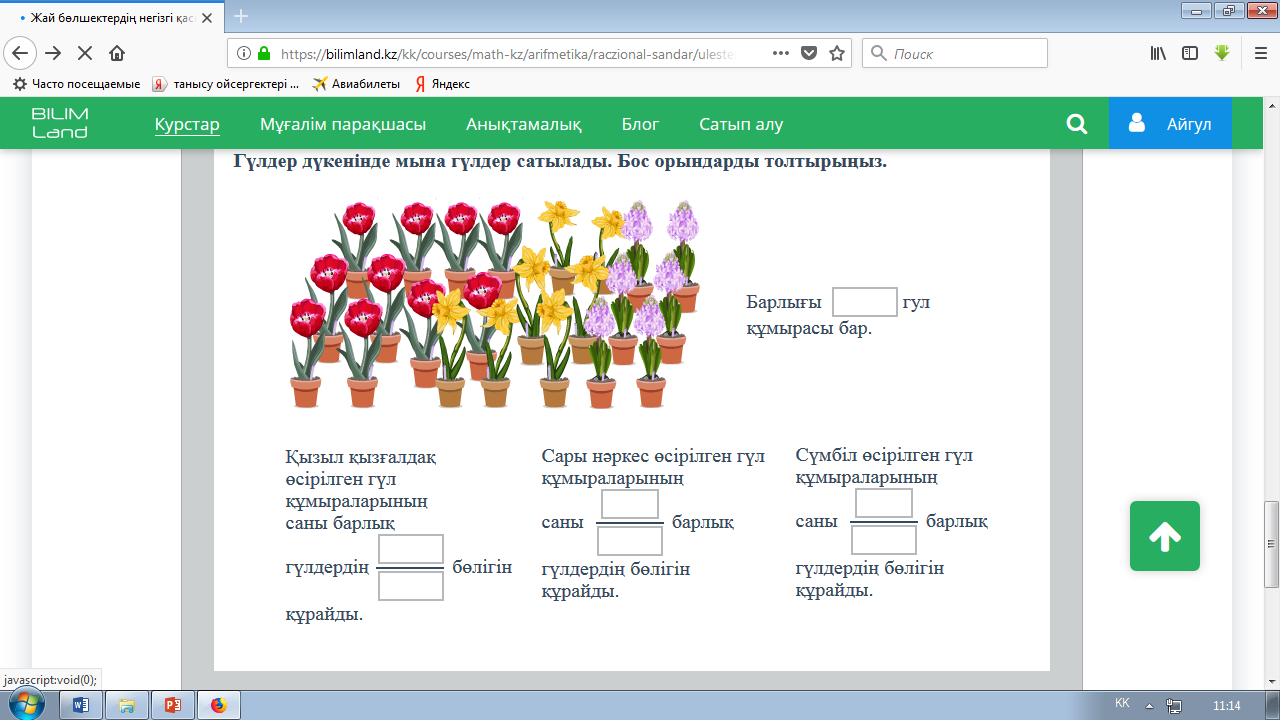The image size is (1280, 720).
Task: Click the hyacinth fraction numerator box
Action: pyautogui.click(x=884, y=503)
